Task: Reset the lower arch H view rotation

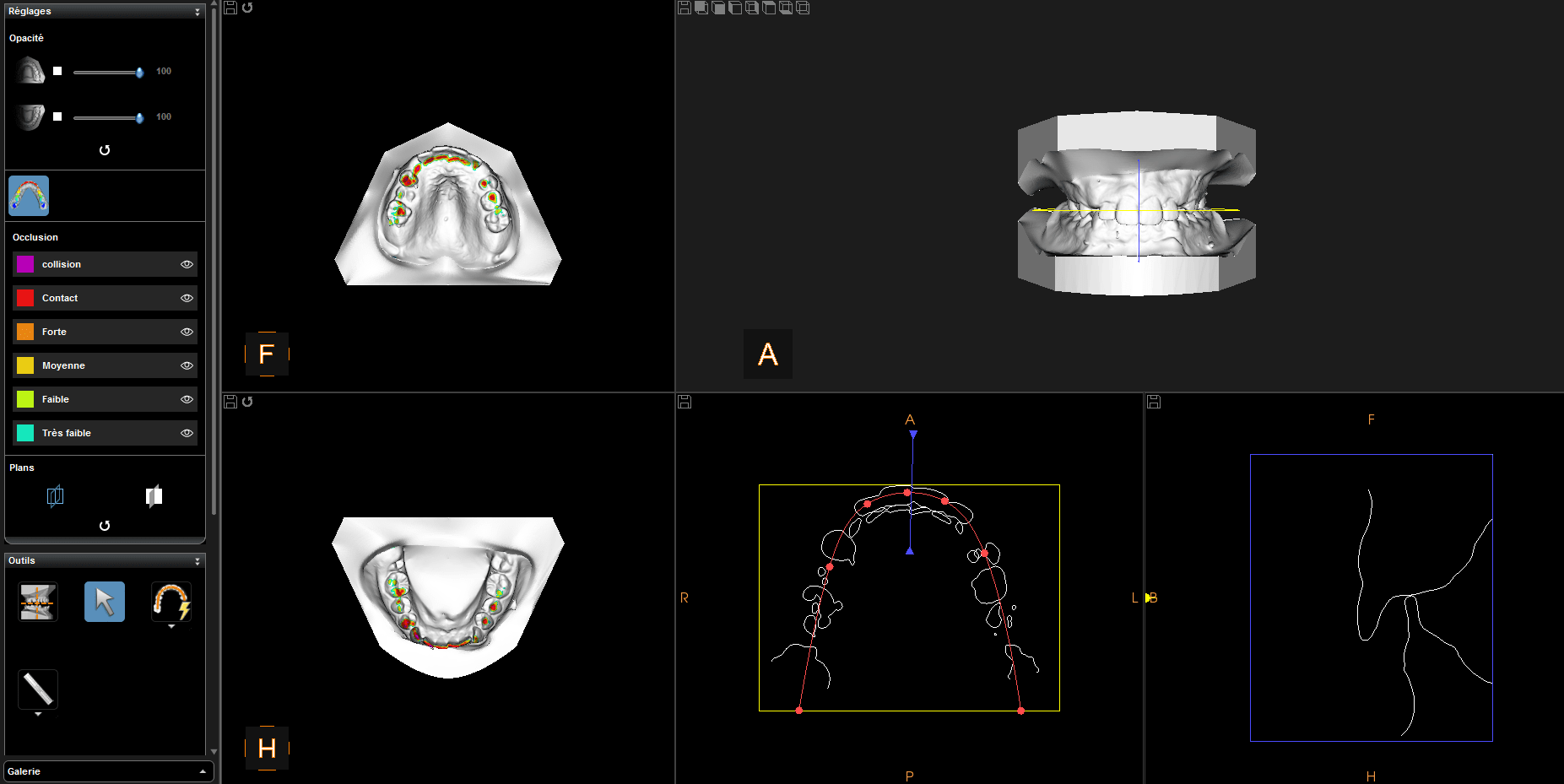Action: pyautogui.click(x=247, y=402)
